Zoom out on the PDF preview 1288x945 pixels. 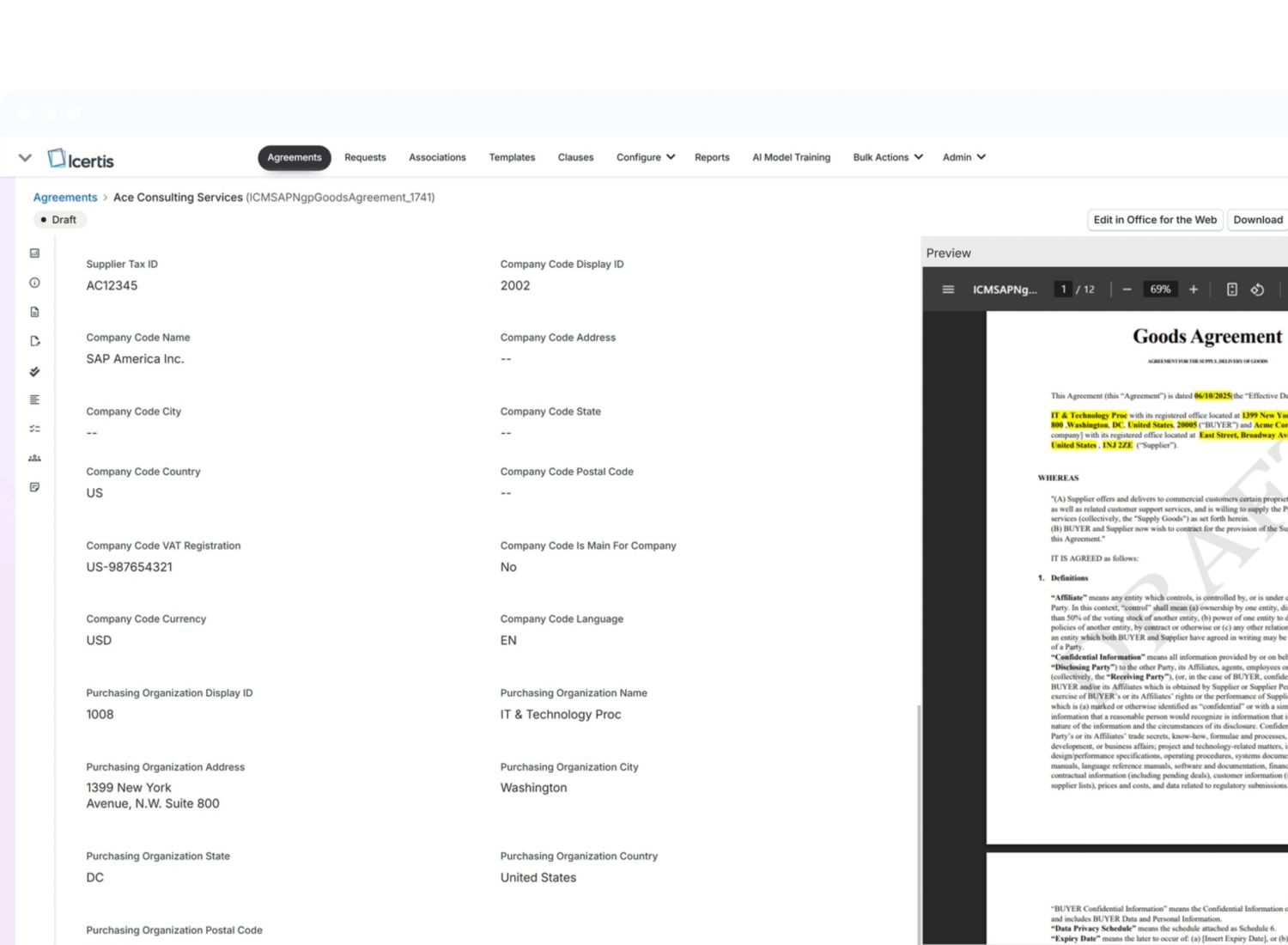point(1127,290)
